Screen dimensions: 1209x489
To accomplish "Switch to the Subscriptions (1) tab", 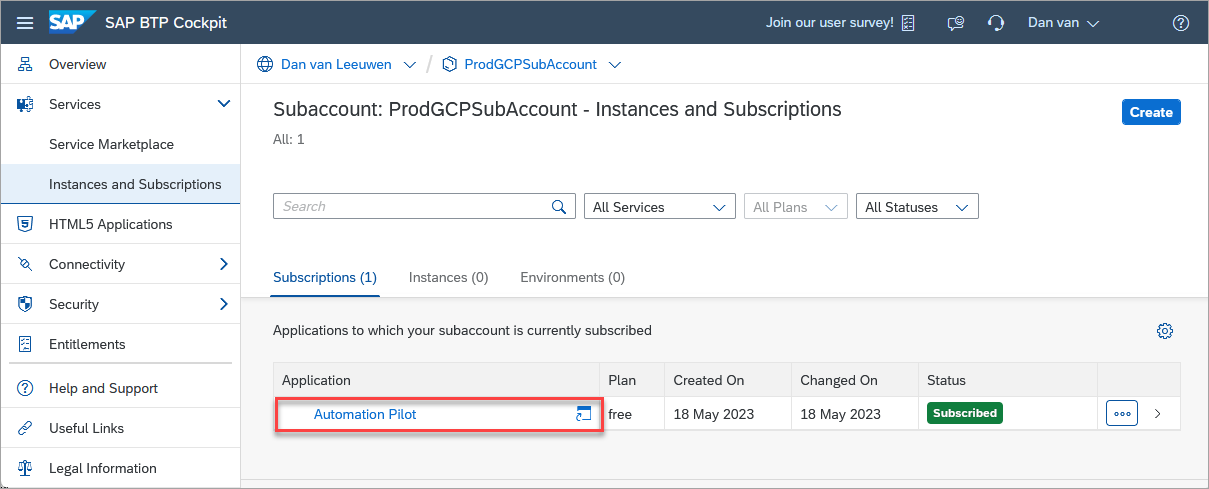I will point(325,277).
